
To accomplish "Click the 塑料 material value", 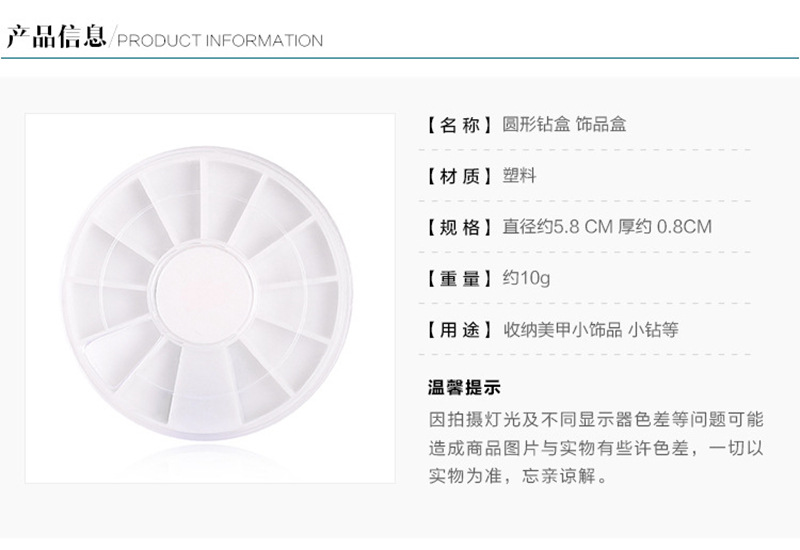I will tap(519, 176).
